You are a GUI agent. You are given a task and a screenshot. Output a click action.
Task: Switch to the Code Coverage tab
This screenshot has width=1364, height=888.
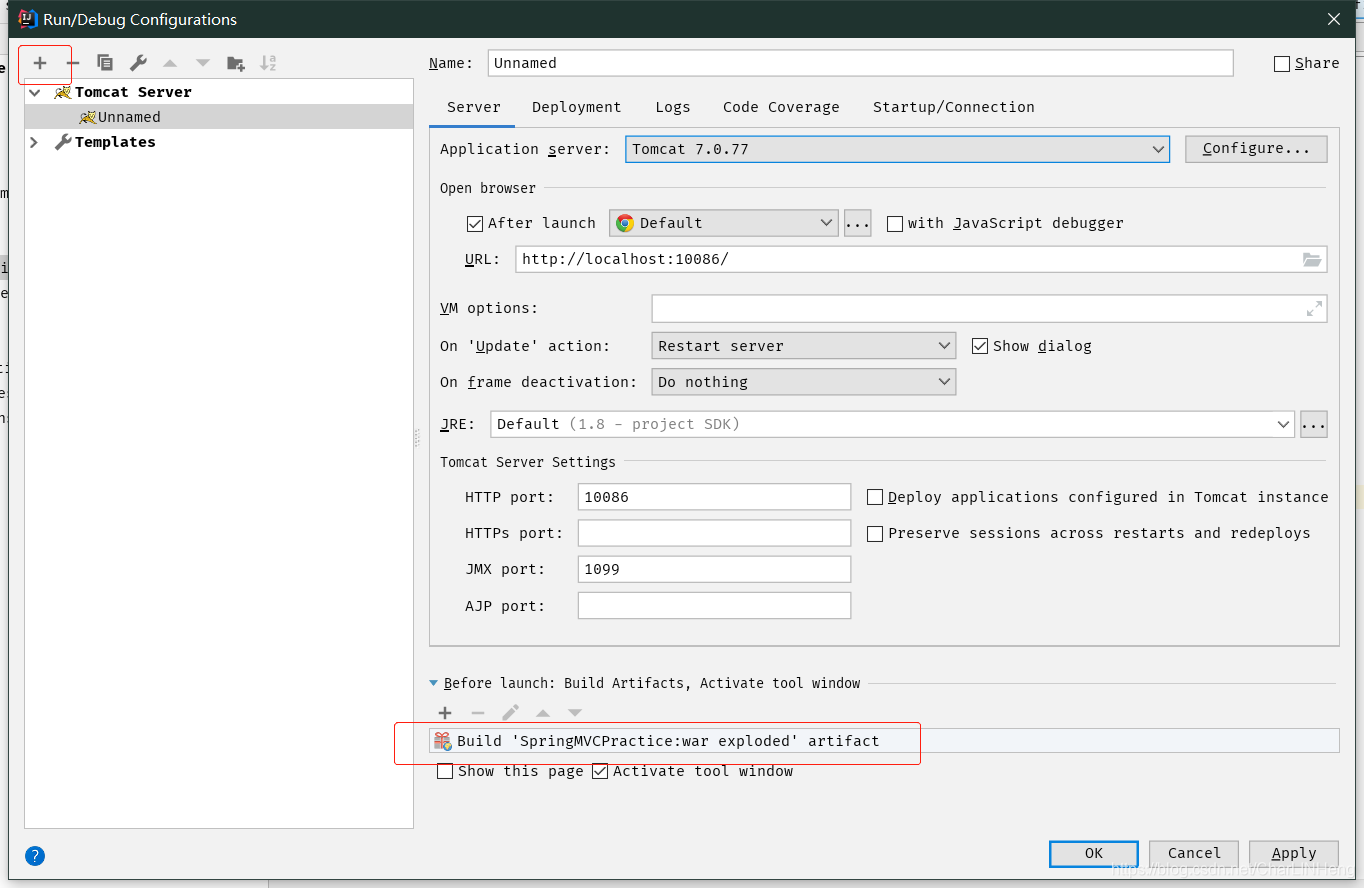click(781, 107)
